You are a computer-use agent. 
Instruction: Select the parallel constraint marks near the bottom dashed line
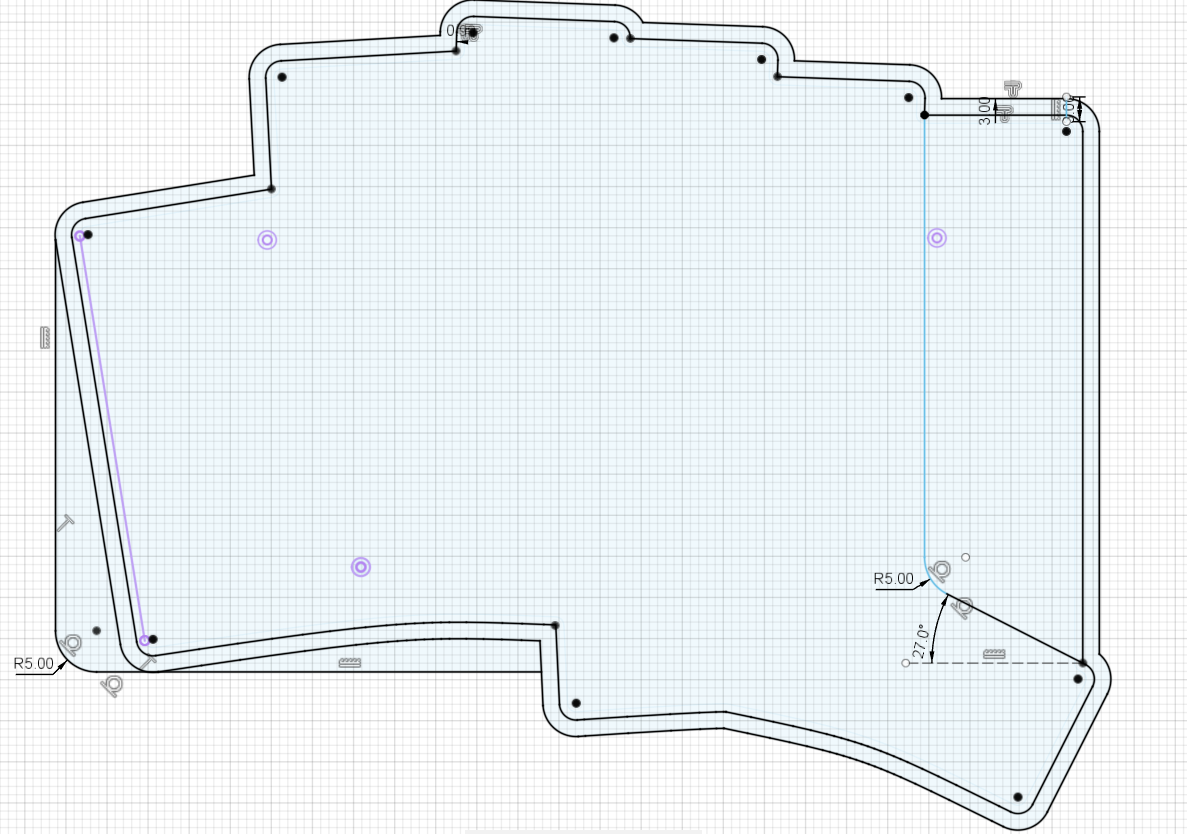[x=994, y=654]
